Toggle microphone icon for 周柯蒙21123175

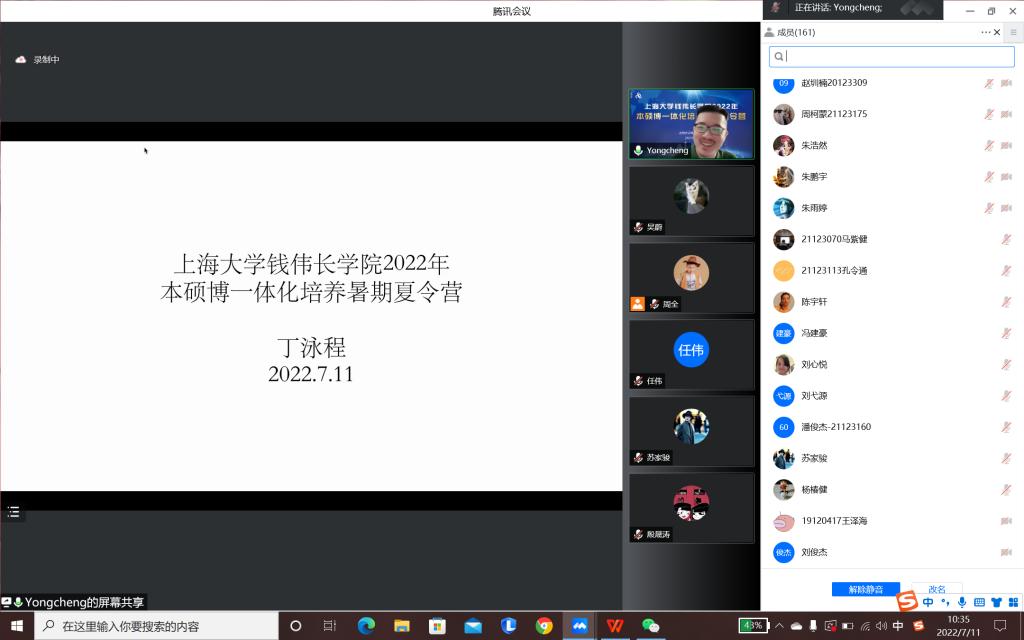coord(989,114)
